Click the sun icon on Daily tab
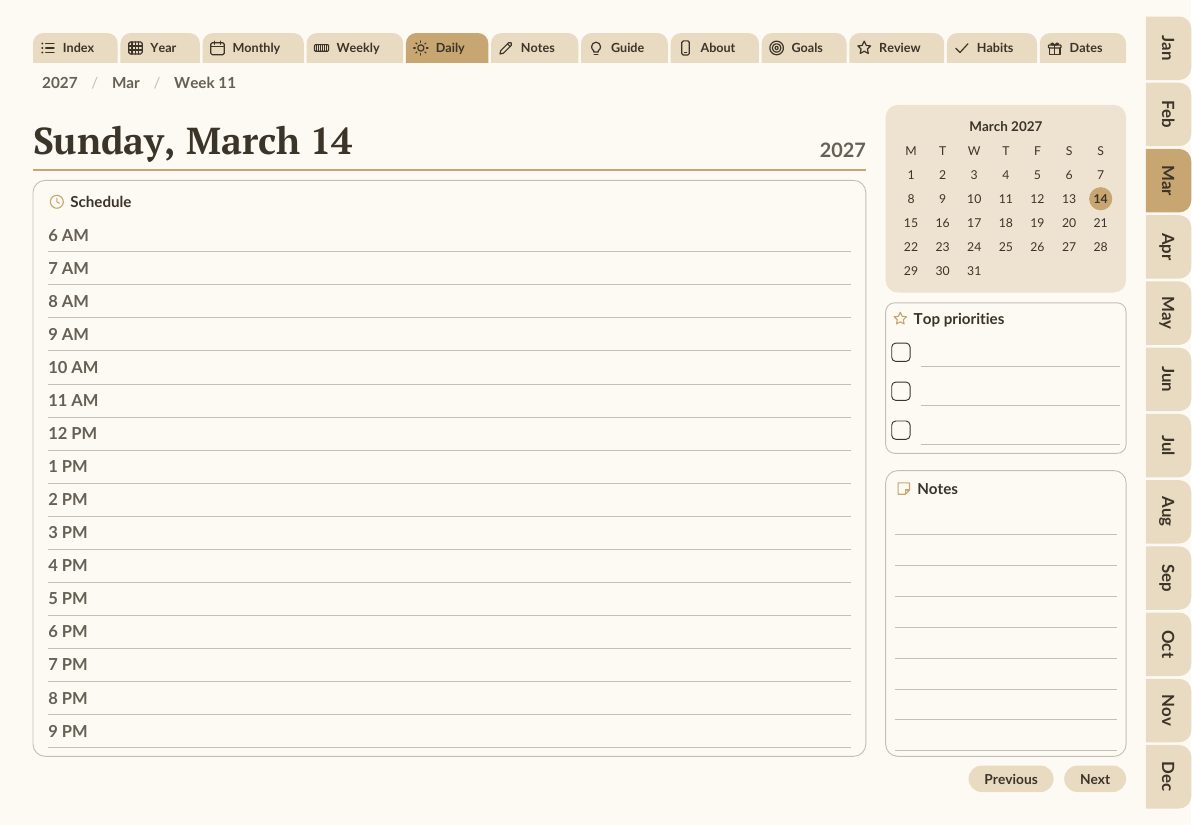 coord(420,48)
